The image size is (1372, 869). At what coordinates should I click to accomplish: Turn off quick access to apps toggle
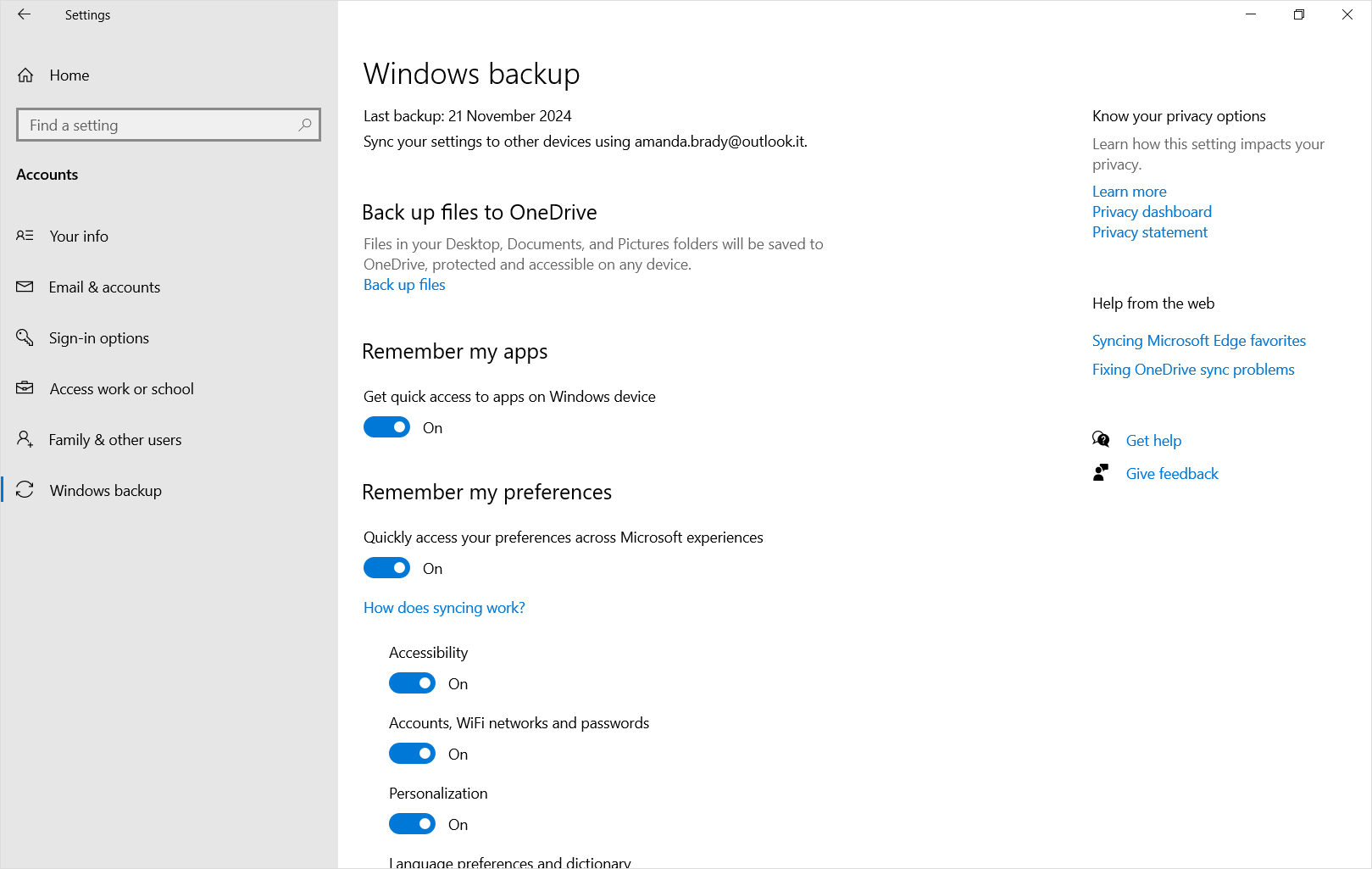(x=386, y=426)
